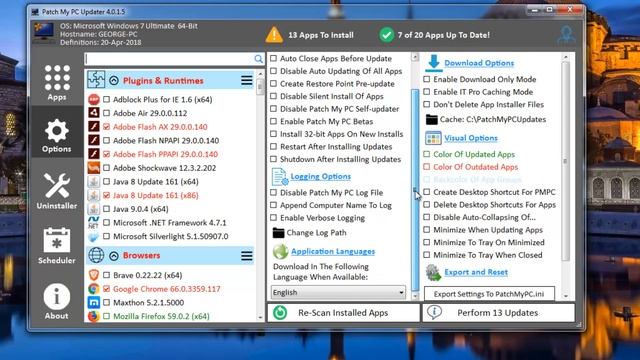Enable Auto Close Apps Before Update
Viewport: 640px width, 360px height.
point(273,58)
